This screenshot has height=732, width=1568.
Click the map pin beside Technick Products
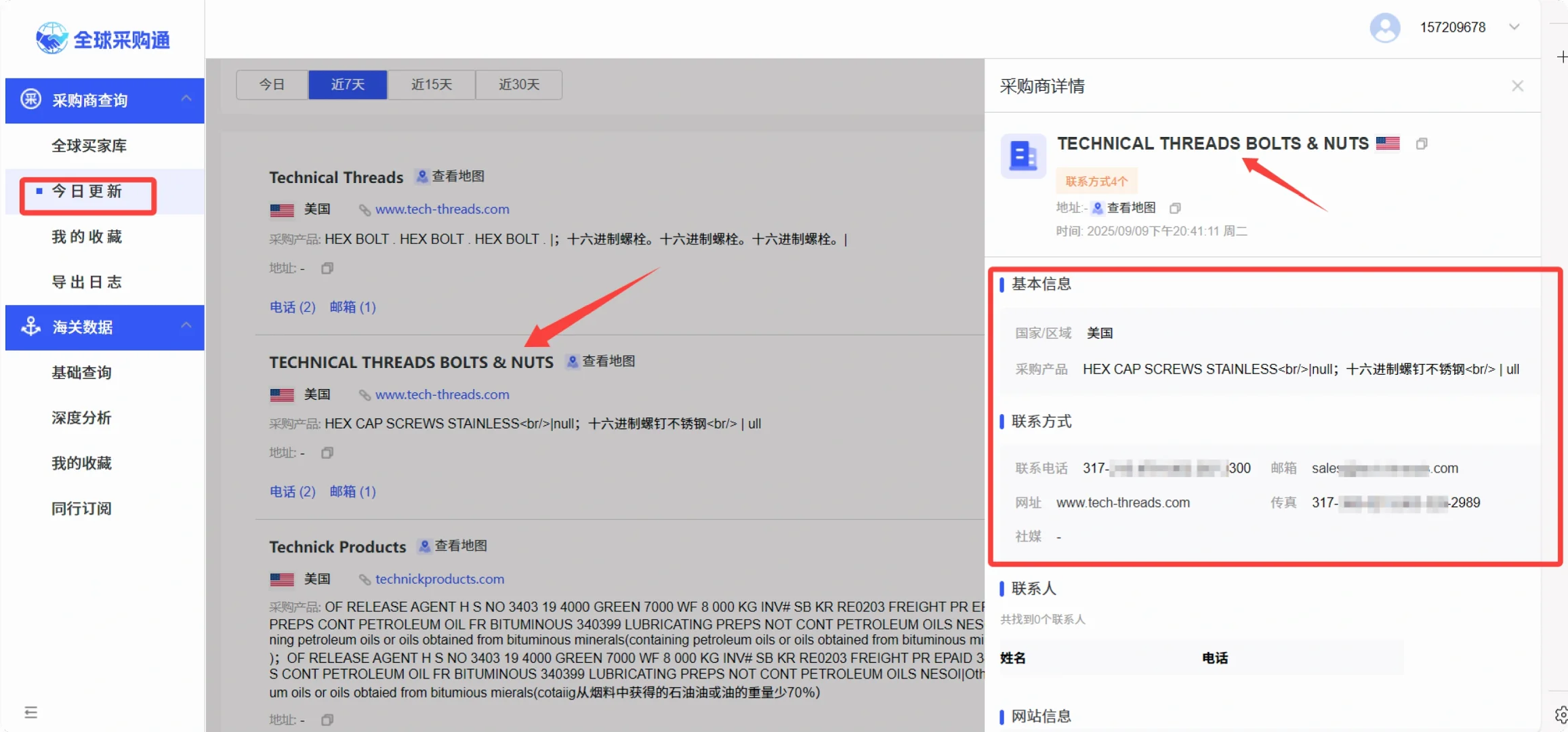(425, 546)
